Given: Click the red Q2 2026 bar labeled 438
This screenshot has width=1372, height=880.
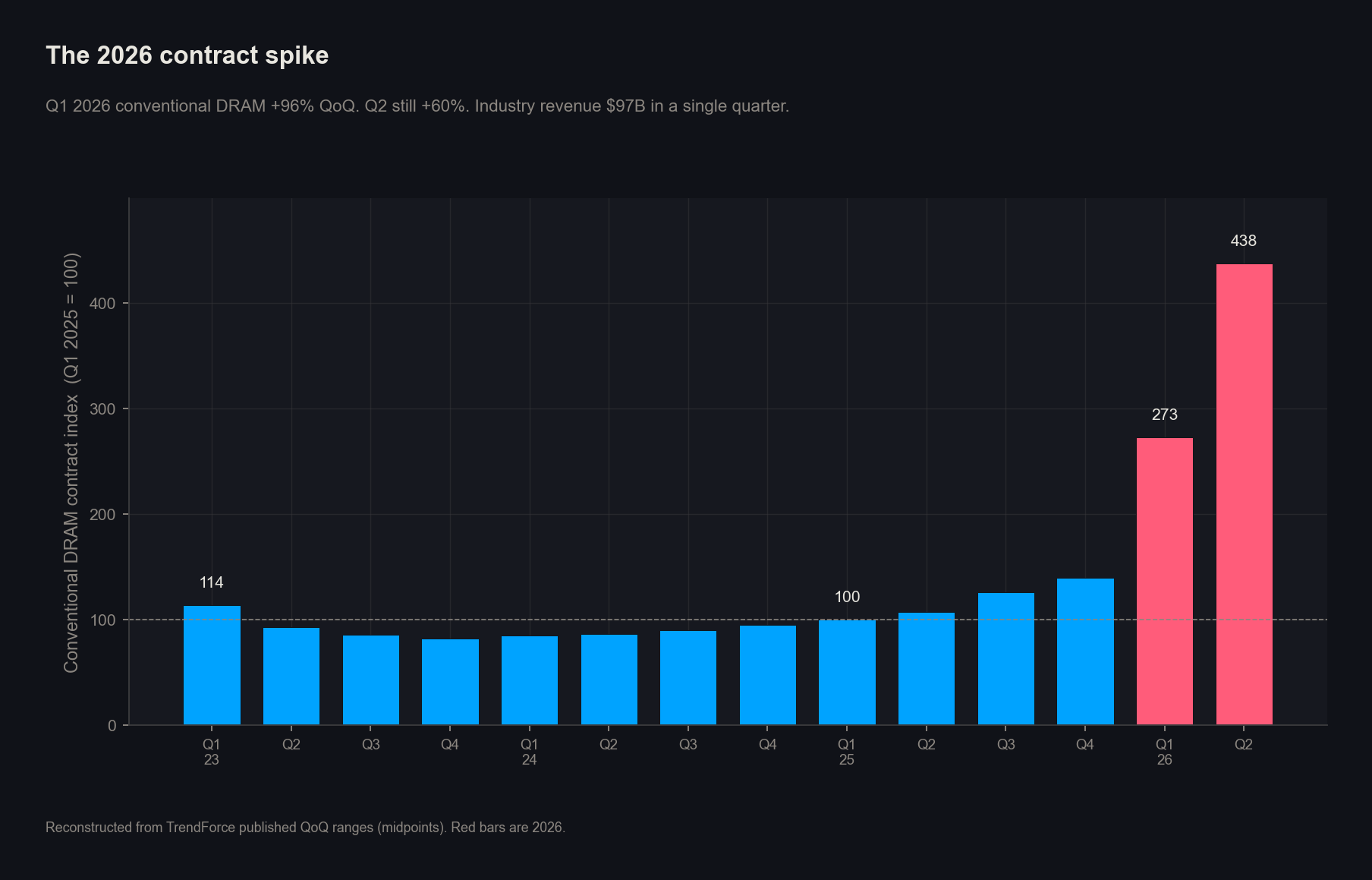Looking at the screenshot, I should 1244,494.
